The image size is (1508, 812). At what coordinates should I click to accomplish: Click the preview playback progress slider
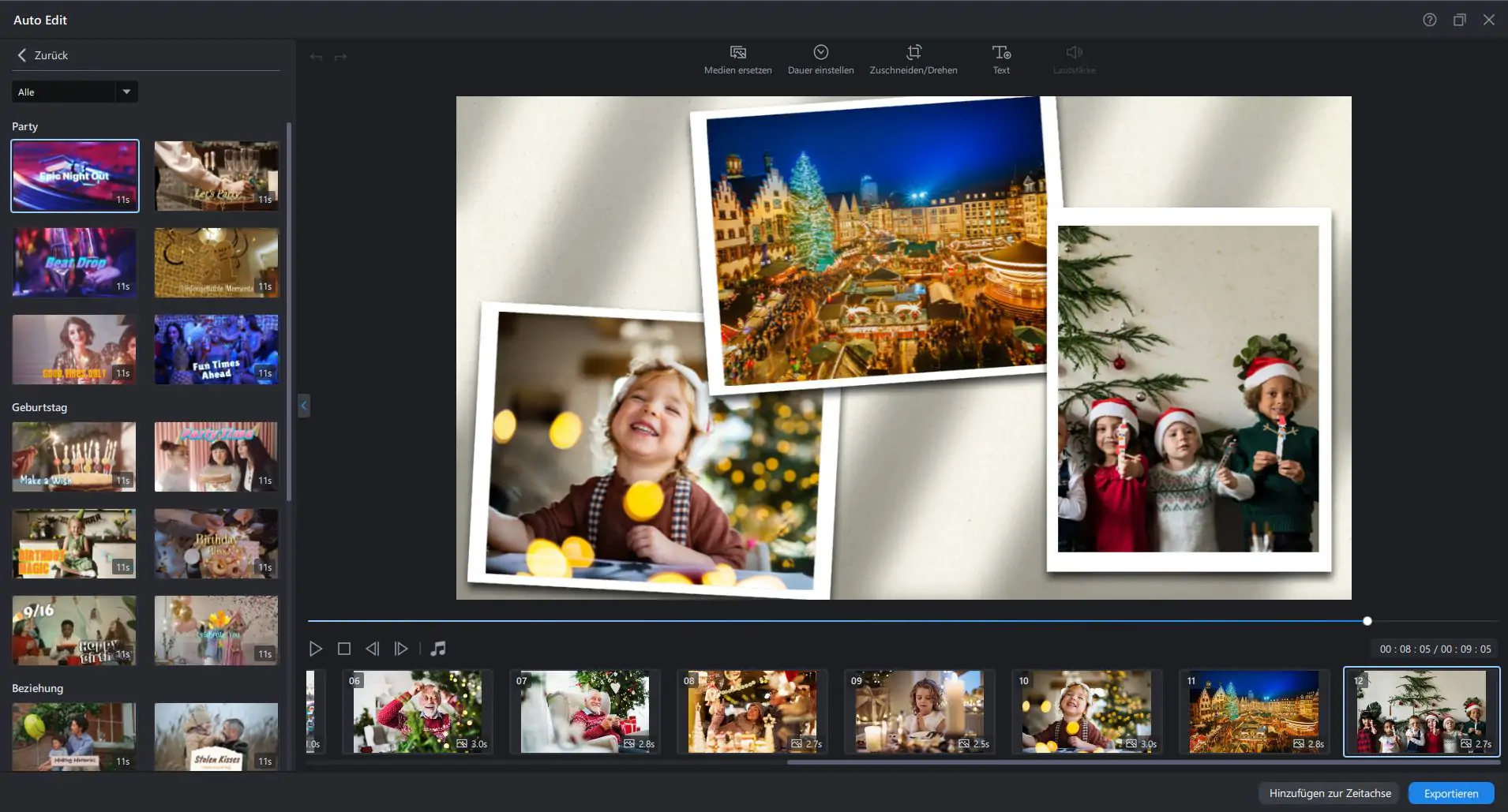coord(837,621)
